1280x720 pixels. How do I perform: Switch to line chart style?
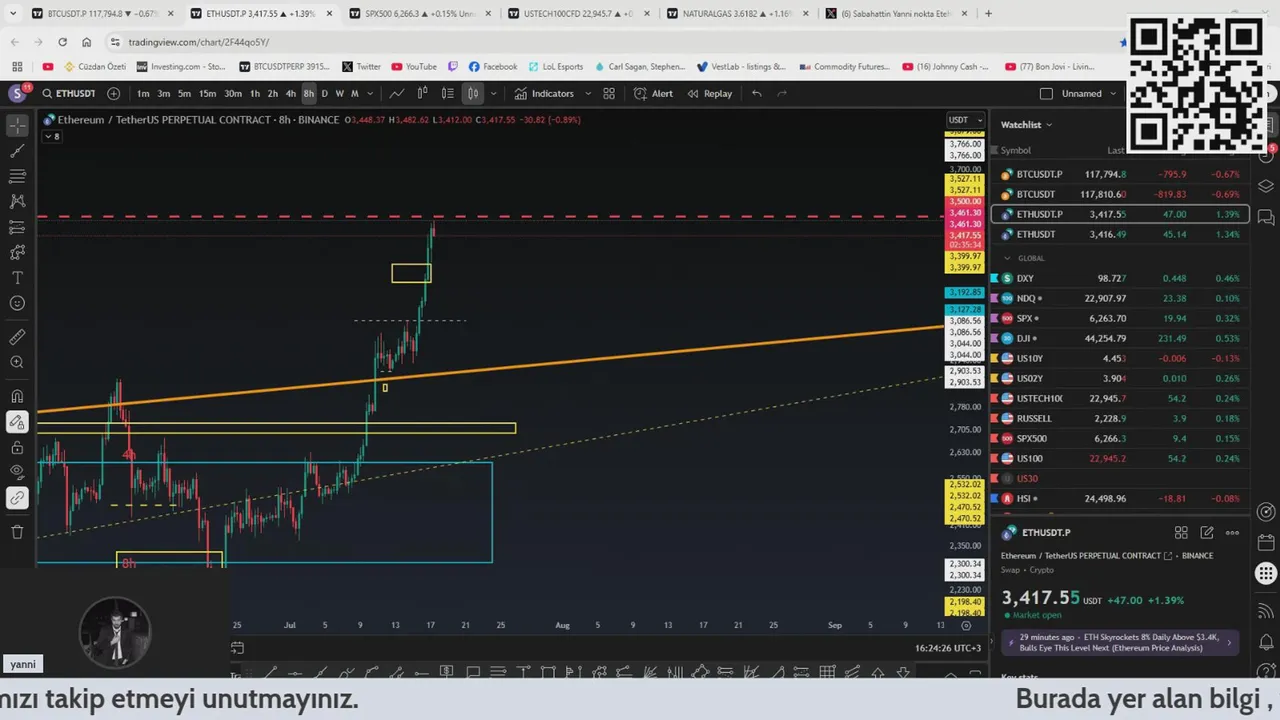[397, 93]
